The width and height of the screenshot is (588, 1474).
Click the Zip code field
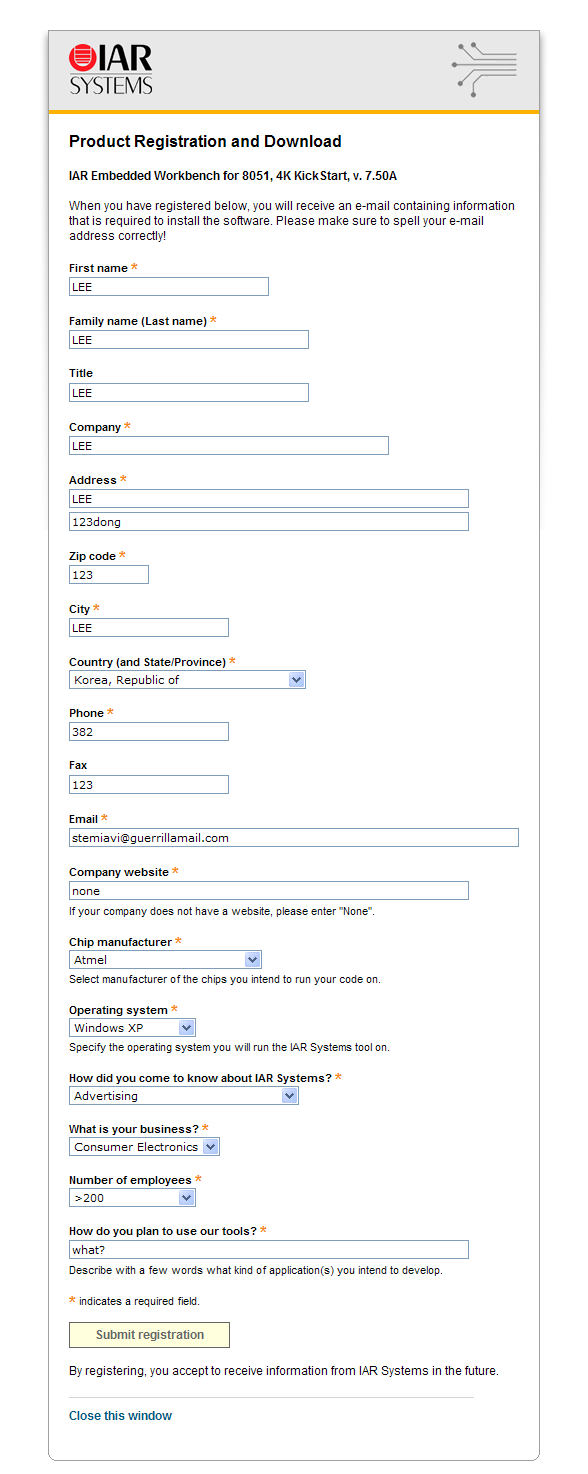(109, 575)
